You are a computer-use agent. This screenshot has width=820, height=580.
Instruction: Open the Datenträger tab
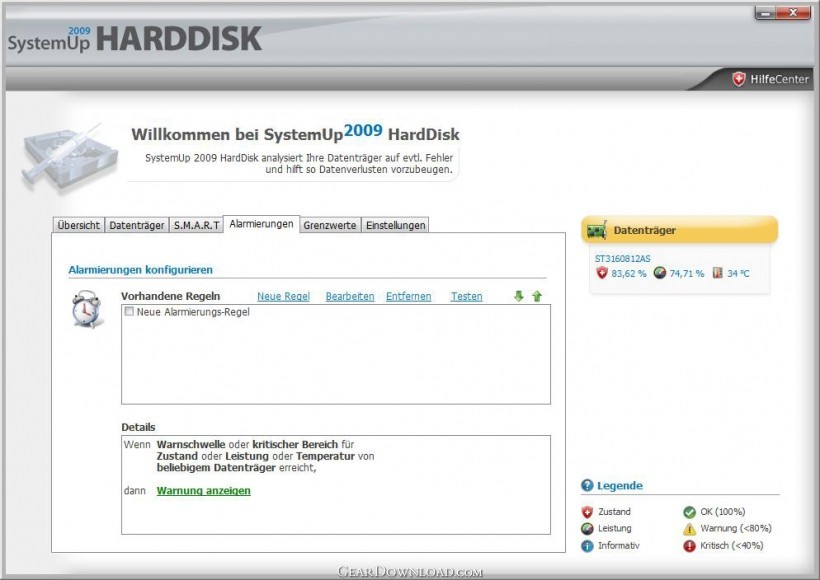(136, 225)
